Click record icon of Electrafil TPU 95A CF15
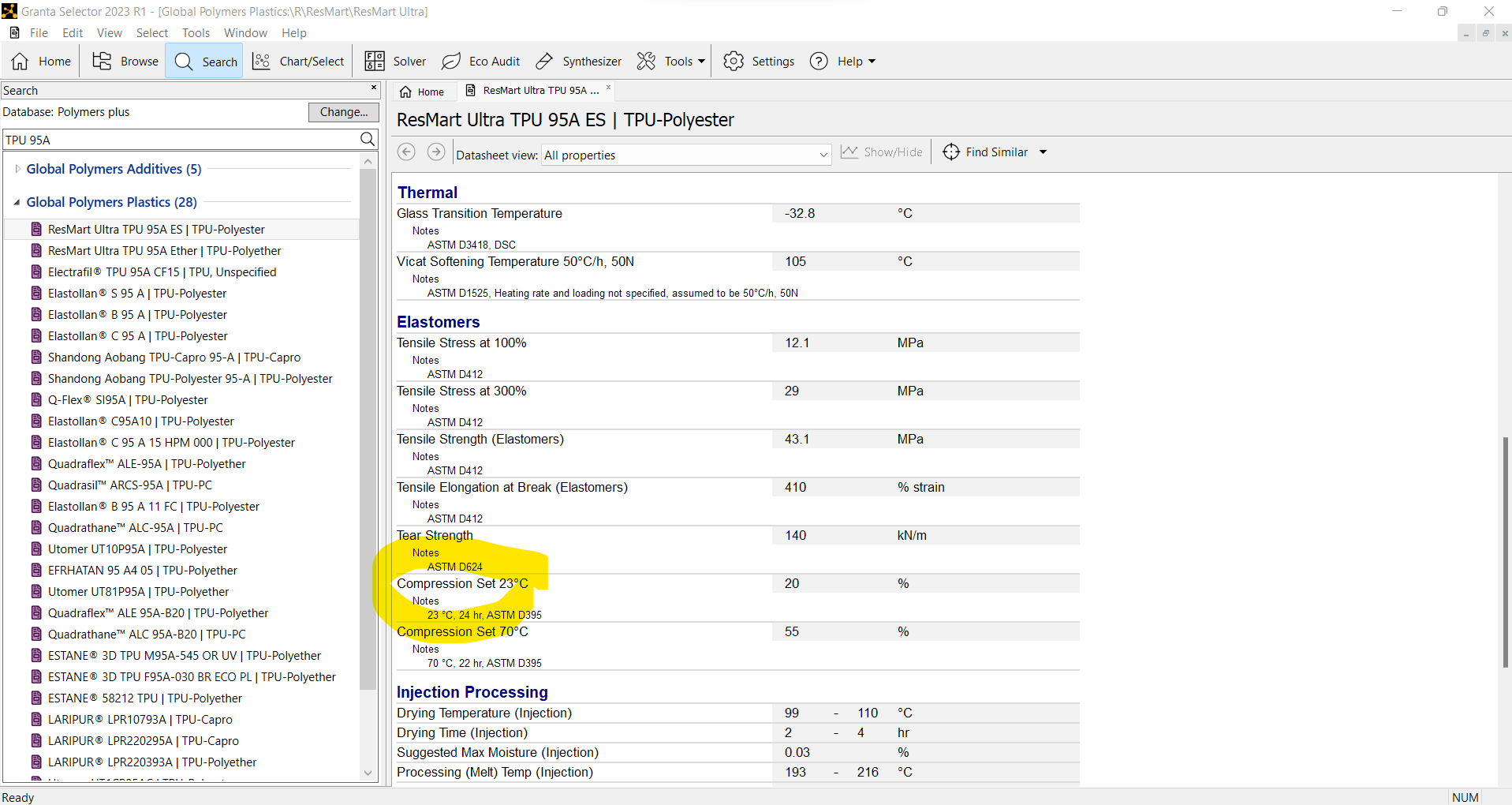This screenshot has height=805, width=1512. pyautogui.click(x=36, y=271)
